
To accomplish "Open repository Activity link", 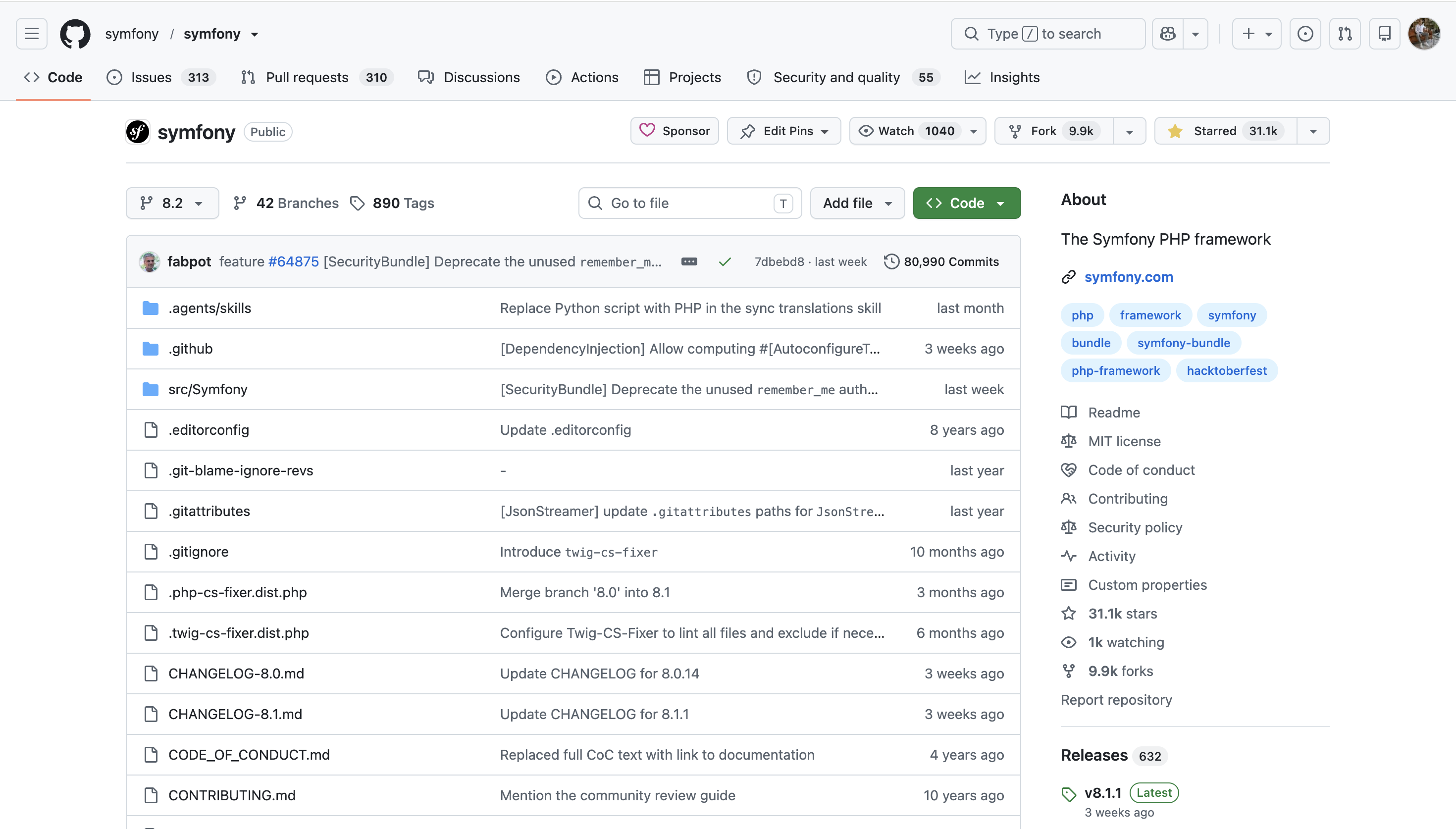I will pyautogui.click(x=1098, y=556).
